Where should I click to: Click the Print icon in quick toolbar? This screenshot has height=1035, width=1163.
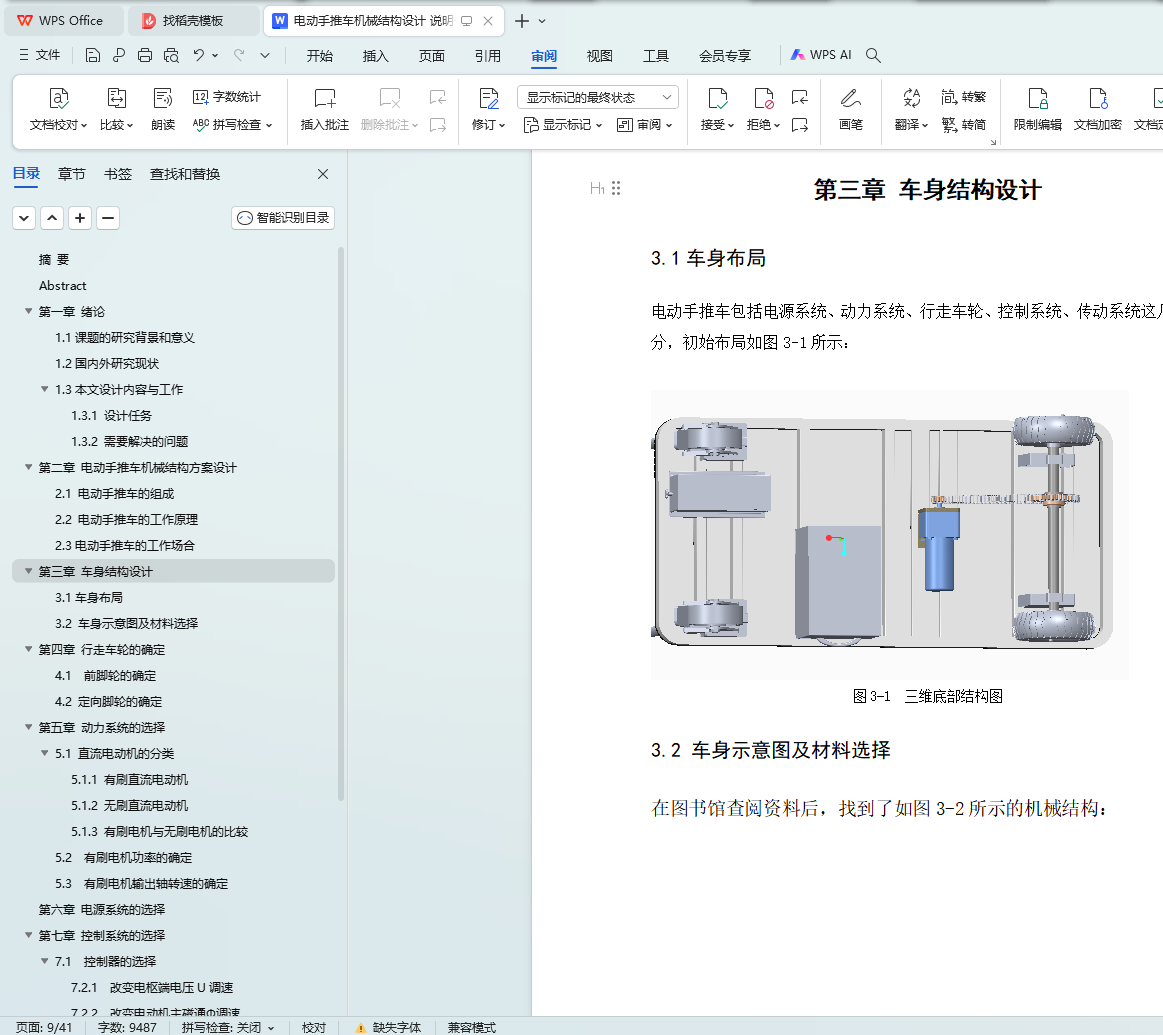click(x=145, y=55)
